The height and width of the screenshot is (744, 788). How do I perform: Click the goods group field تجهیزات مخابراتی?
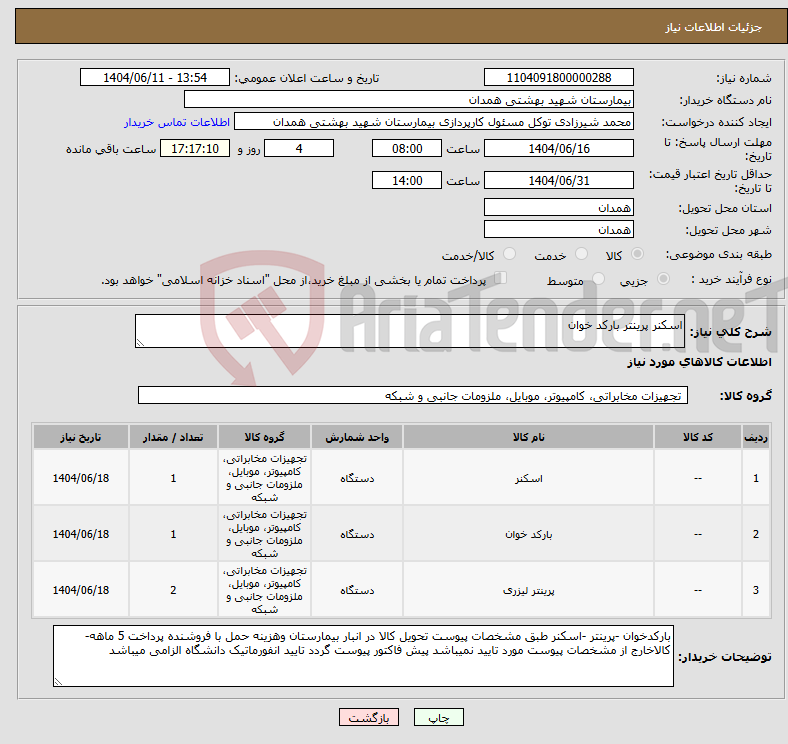click(x=413, y=395)
